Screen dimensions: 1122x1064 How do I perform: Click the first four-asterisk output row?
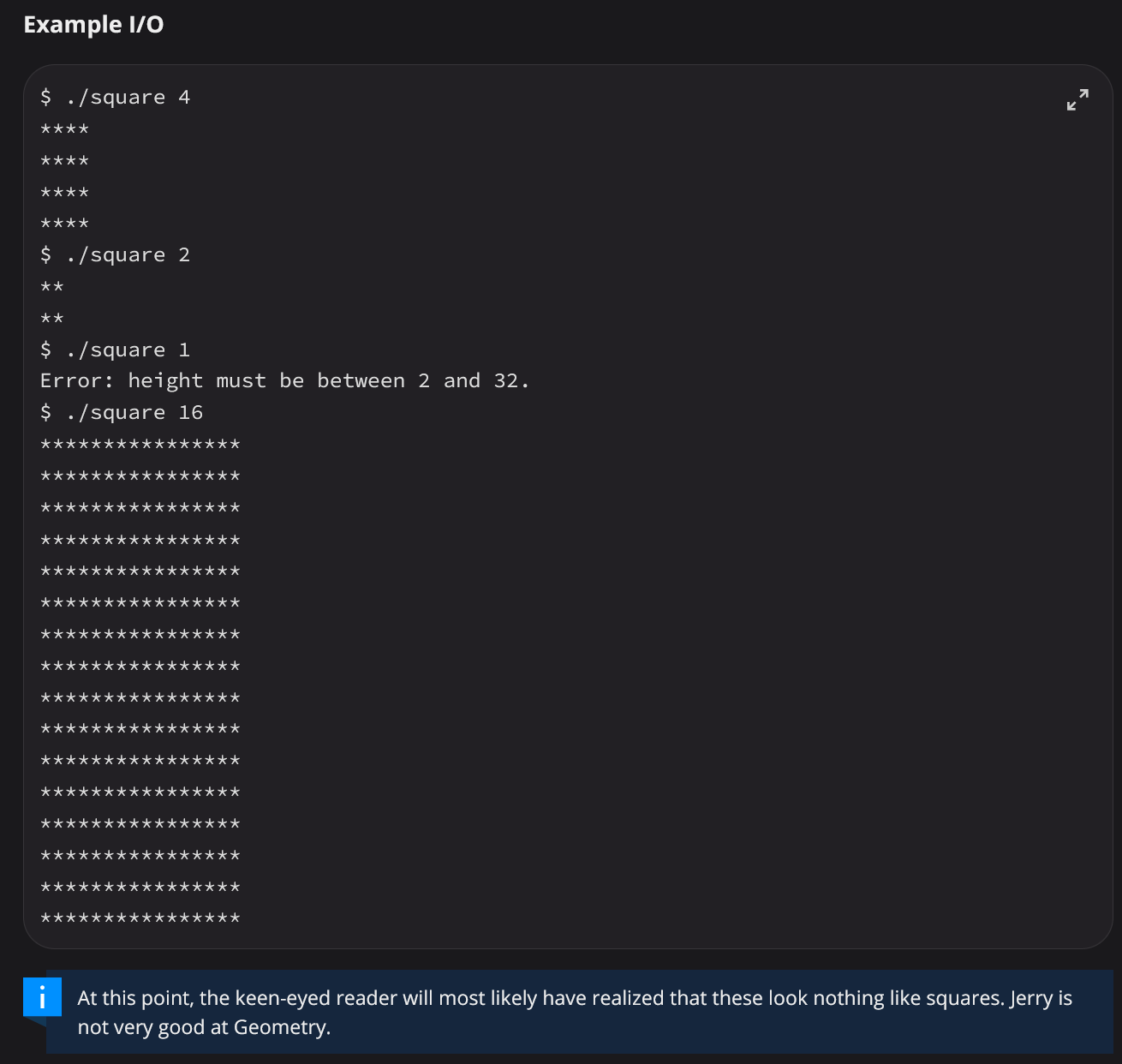[x=64, y=130]
